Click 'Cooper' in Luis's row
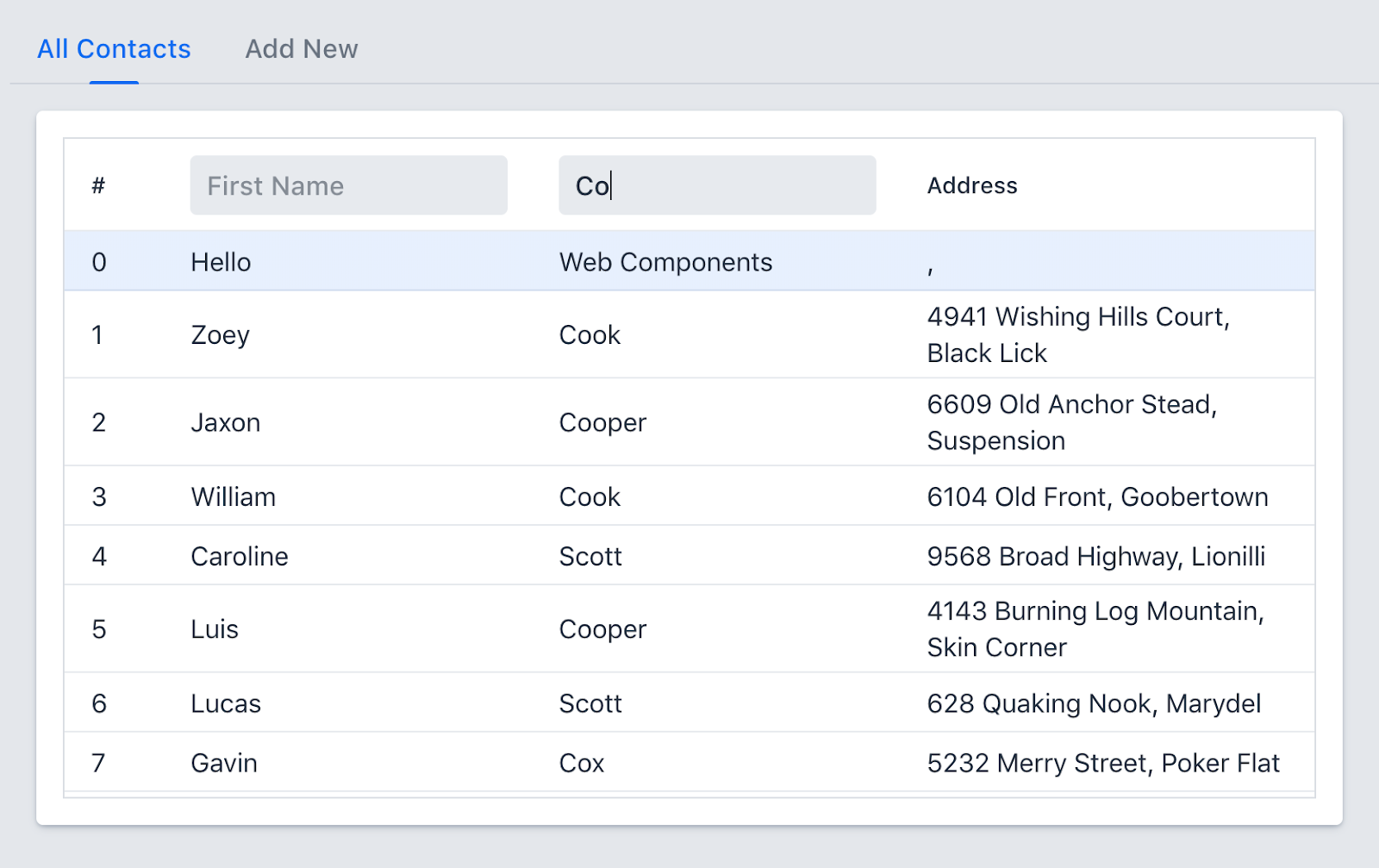The width and height of the screenshot is (1379, 868). point(603,629)
